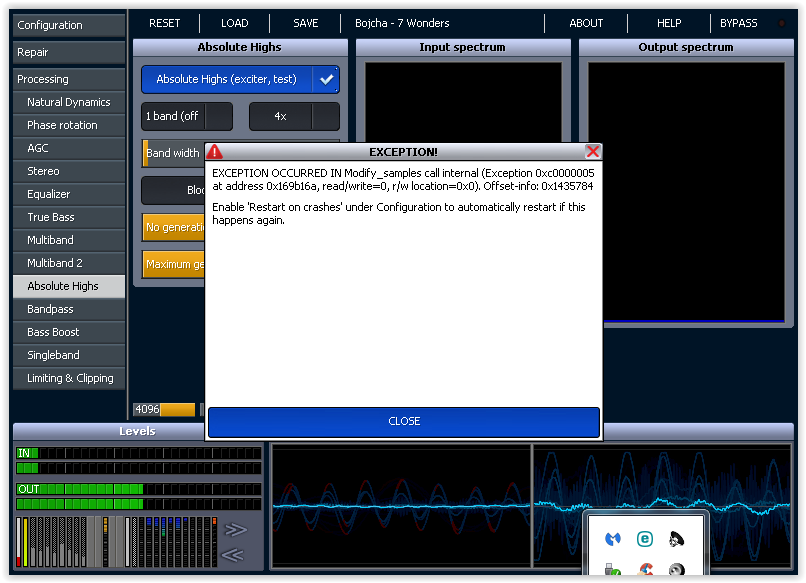Click the grey round speaker tray icon
Viewport: 806px width, 583px height.
pos(676,570)
